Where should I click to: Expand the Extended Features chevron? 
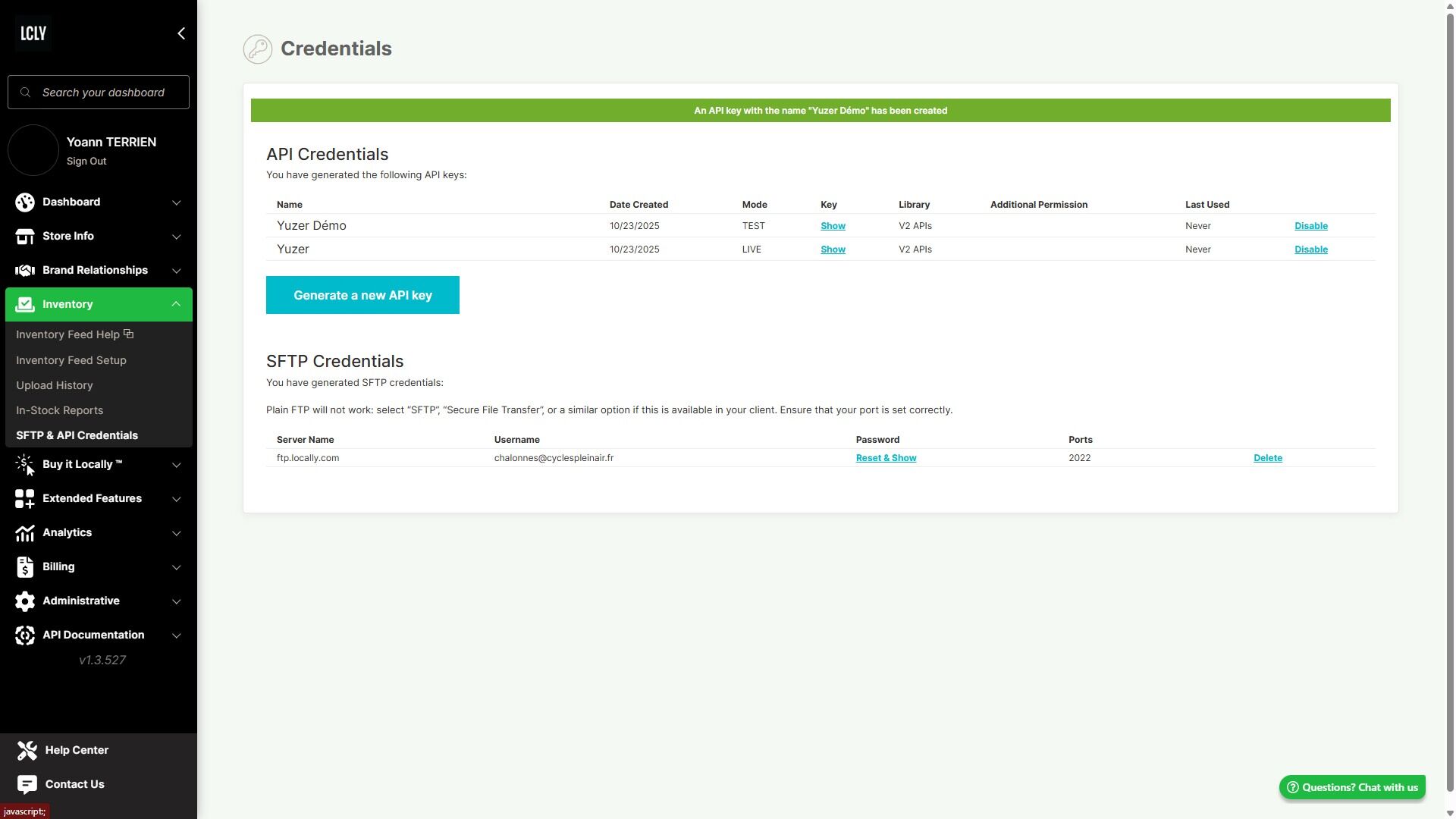click(176, 499)
